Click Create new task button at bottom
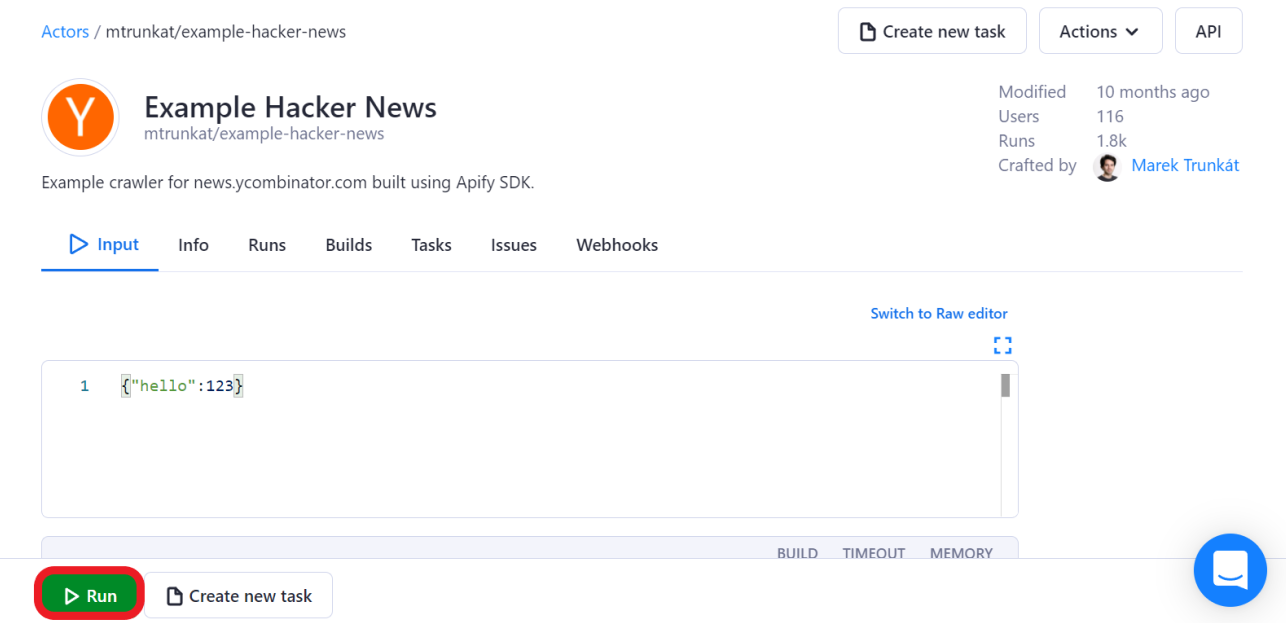The image size is (1286, 623). [x=238, y=596]
